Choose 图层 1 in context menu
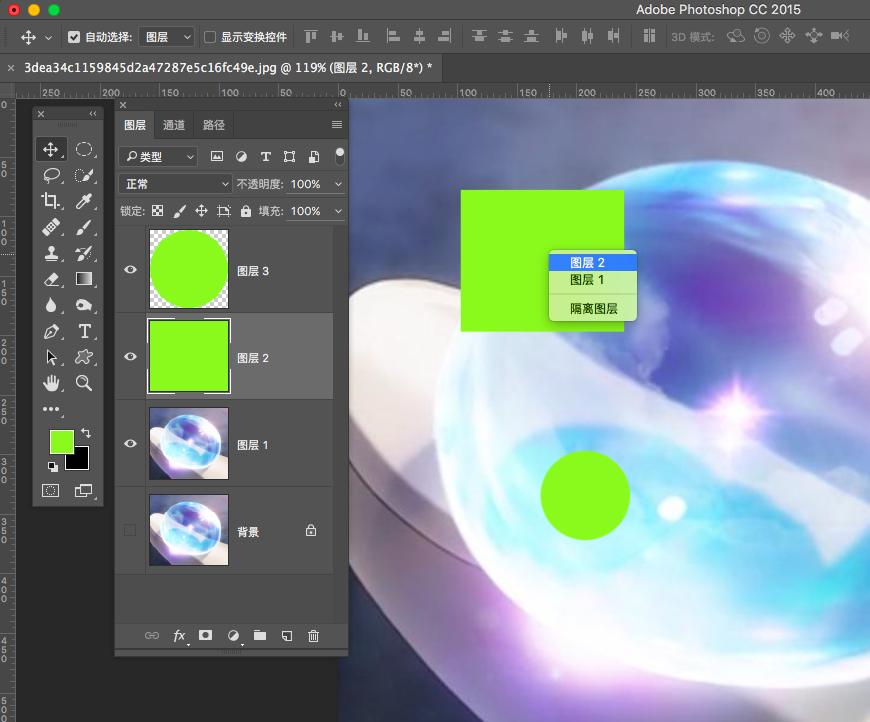 click(x=587, y=280)
